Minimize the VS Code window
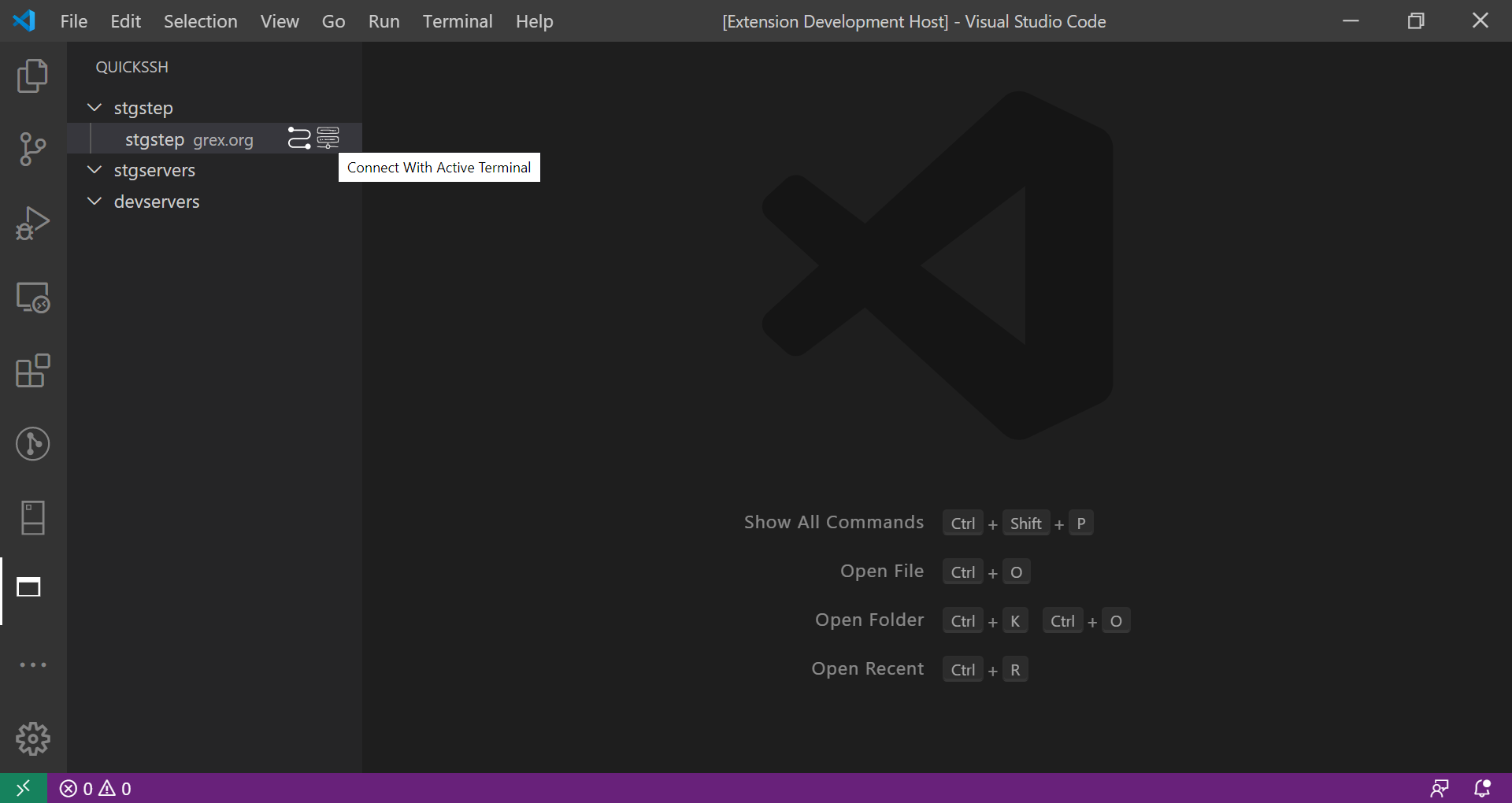Screen dimensions: 1512x803 tap(1351, 21)
